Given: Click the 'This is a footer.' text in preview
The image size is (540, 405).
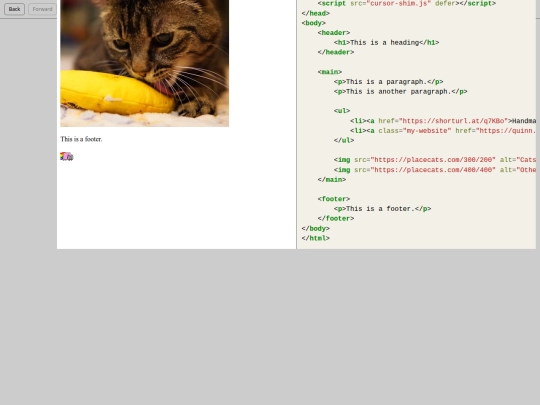Looking at the screenshot, I should coord(81,139).
